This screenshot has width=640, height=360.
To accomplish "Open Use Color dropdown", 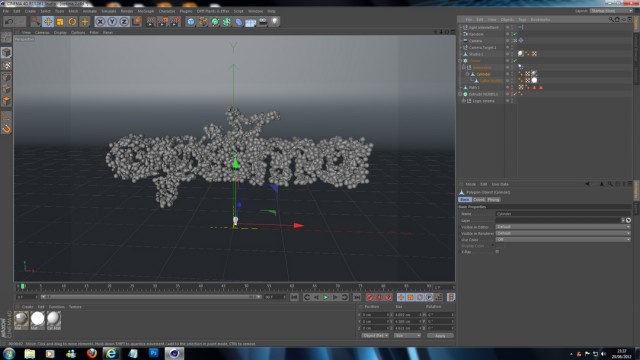I will point(563,239).
